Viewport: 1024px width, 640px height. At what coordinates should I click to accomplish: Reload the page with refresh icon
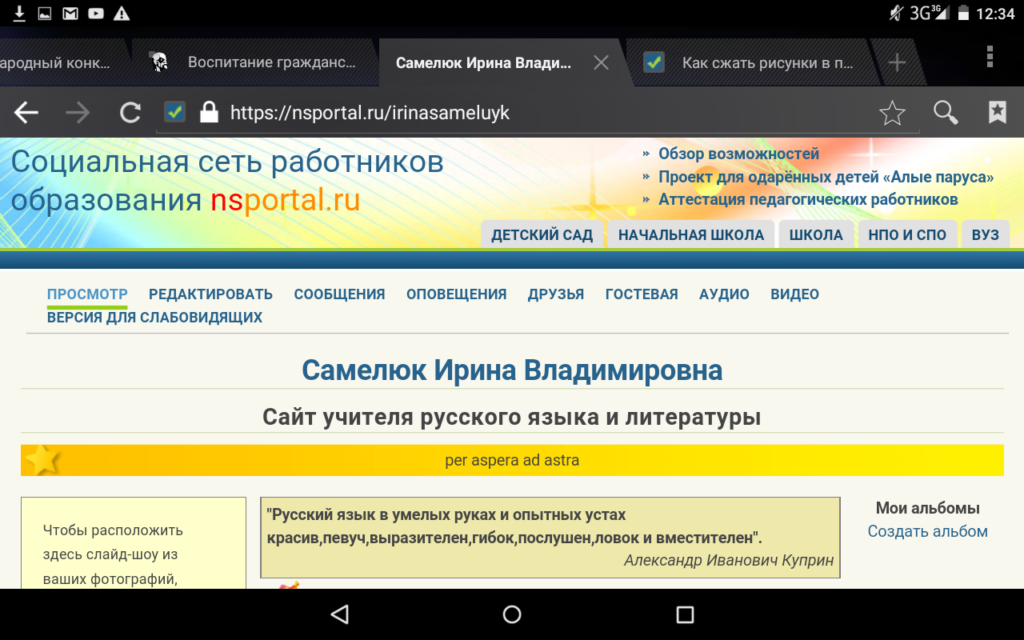coord(130,113)
